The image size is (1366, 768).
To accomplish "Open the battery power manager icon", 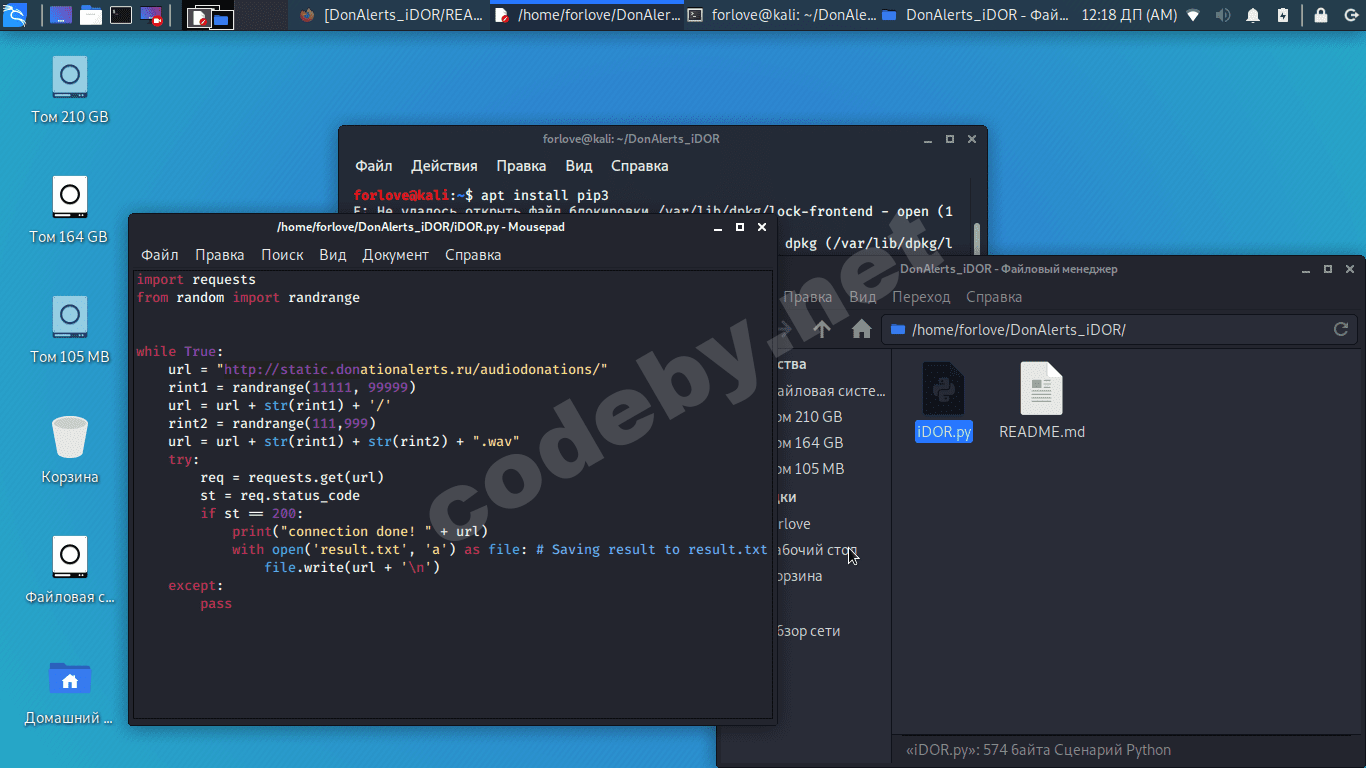I will pos(1283,15).
